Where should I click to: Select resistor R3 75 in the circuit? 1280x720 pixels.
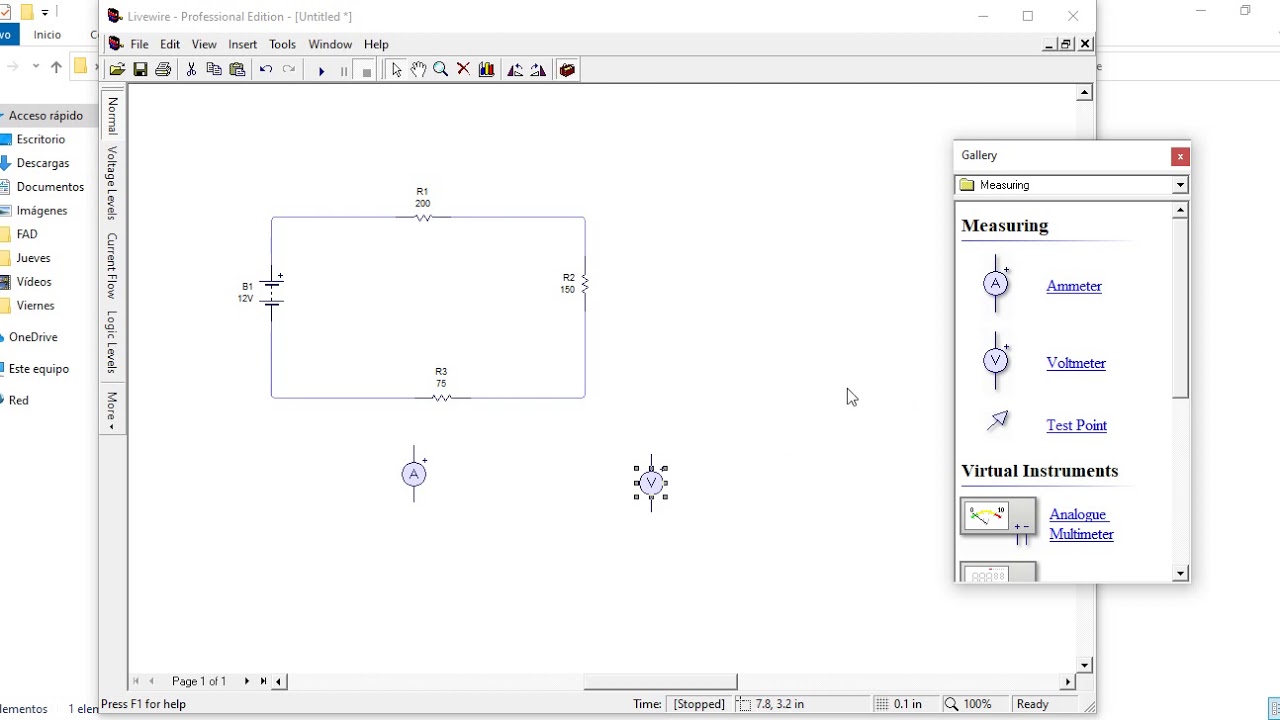[x=441, y=397]
